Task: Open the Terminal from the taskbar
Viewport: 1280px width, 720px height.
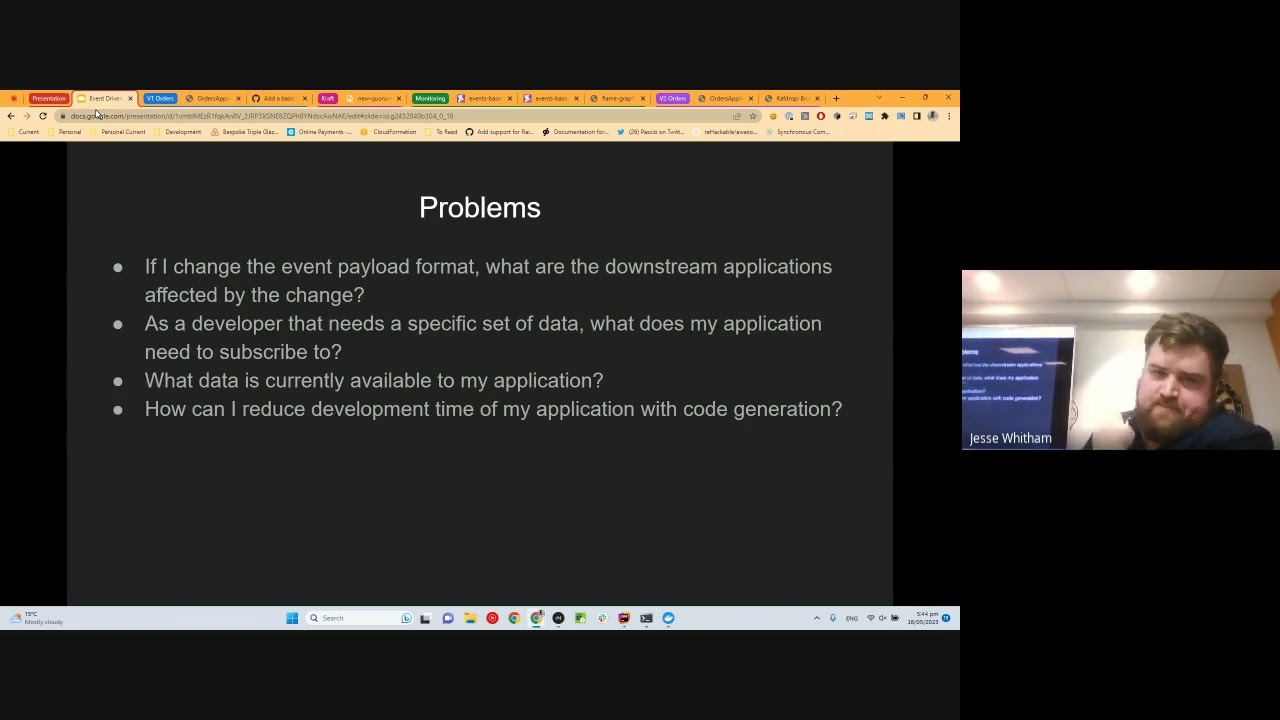Action: coord(646,618)
